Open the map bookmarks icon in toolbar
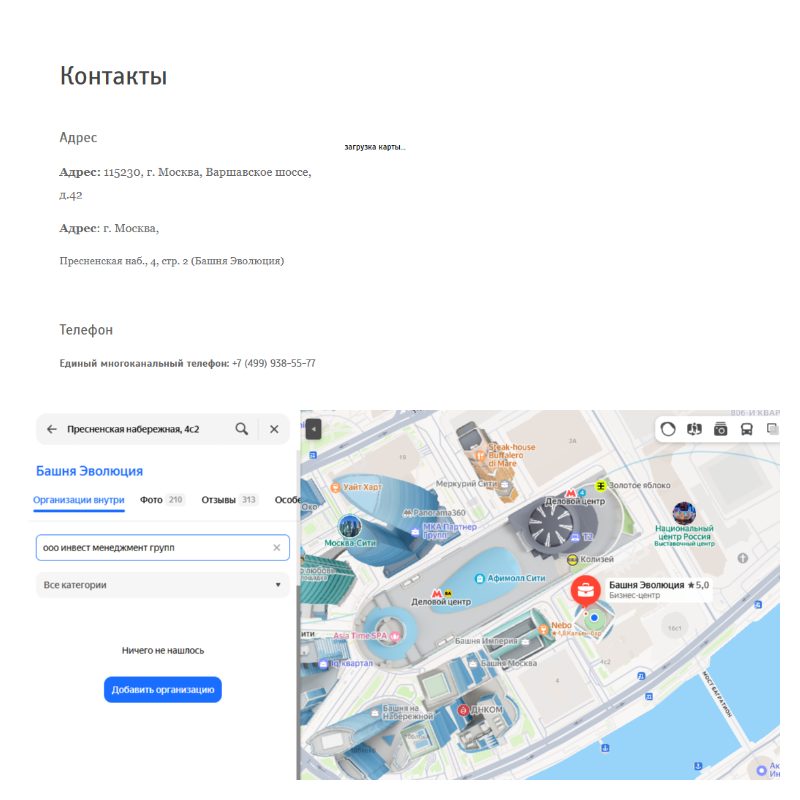Viewport: 800px width, 800px height. point(693,429)
